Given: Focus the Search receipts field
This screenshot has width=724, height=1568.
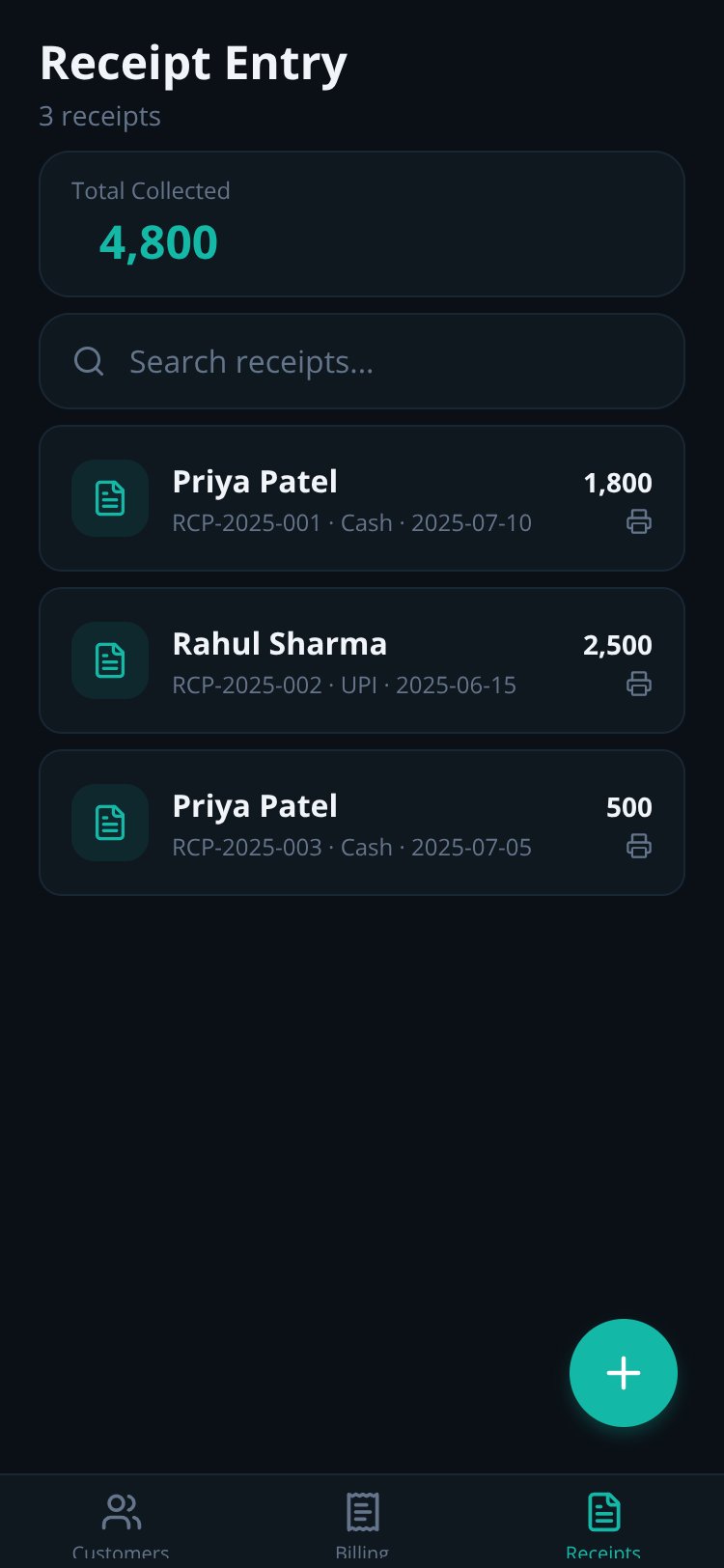Looking at the screenshot, I should [362, 361].
